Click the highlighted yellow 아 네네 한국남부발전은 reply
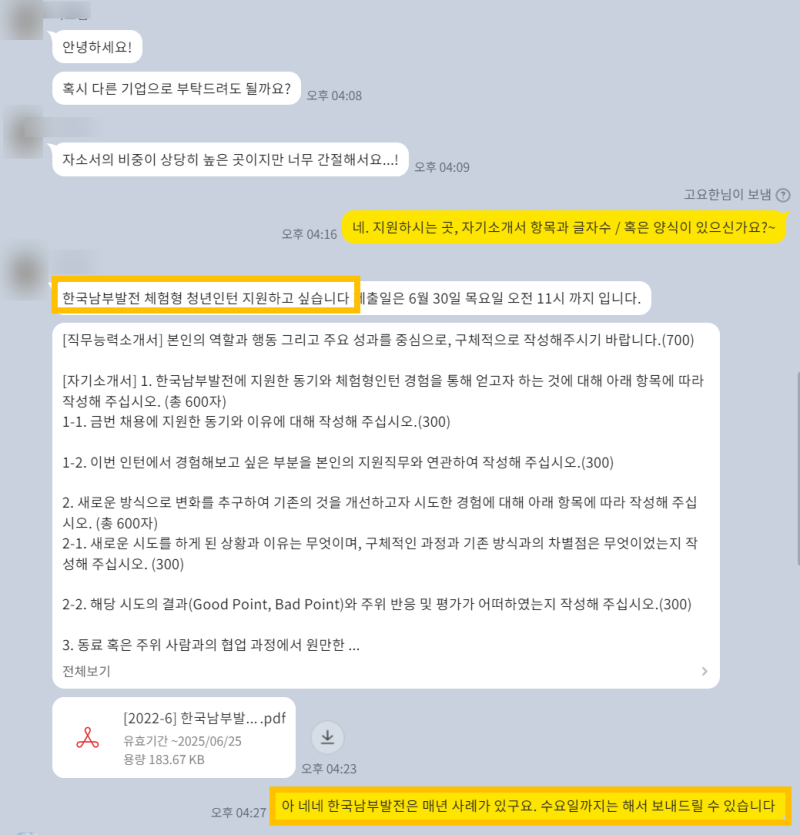800x835 pixels. [530, 806]
